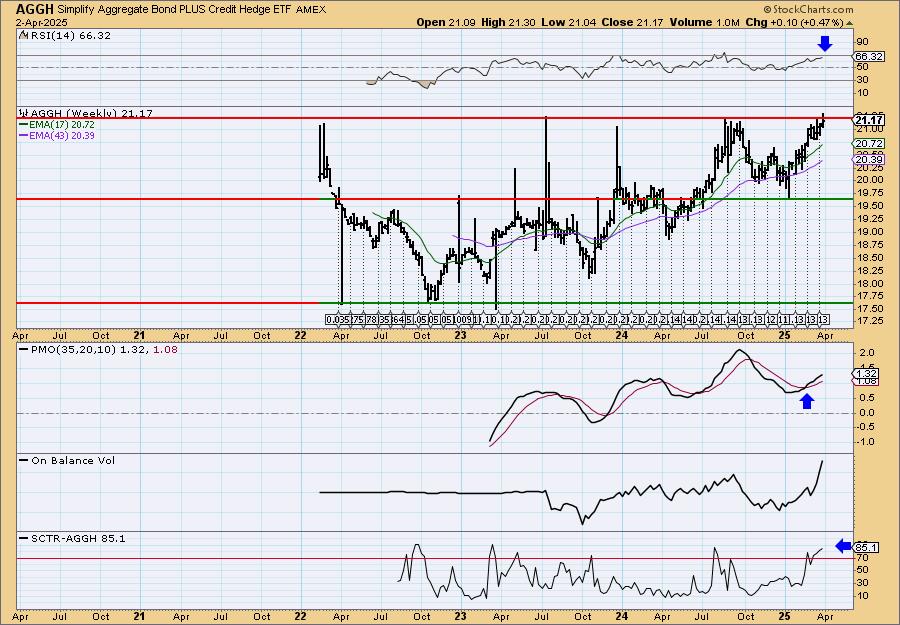Click the 0.0 level on the PMO axis
The width and height of the screenshot is (900, 625).
(x=867, y=413)
